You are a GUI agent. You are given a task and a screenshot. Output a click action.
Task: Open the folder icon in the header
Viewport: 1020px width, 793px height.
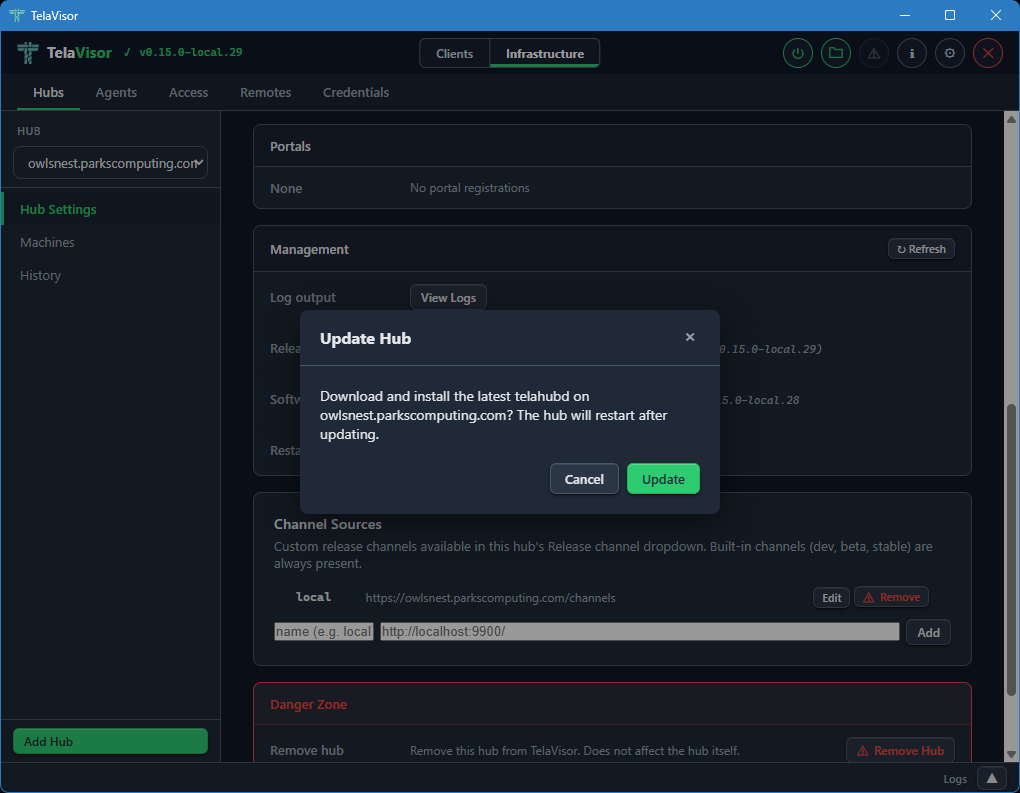(x=836, y=53)
